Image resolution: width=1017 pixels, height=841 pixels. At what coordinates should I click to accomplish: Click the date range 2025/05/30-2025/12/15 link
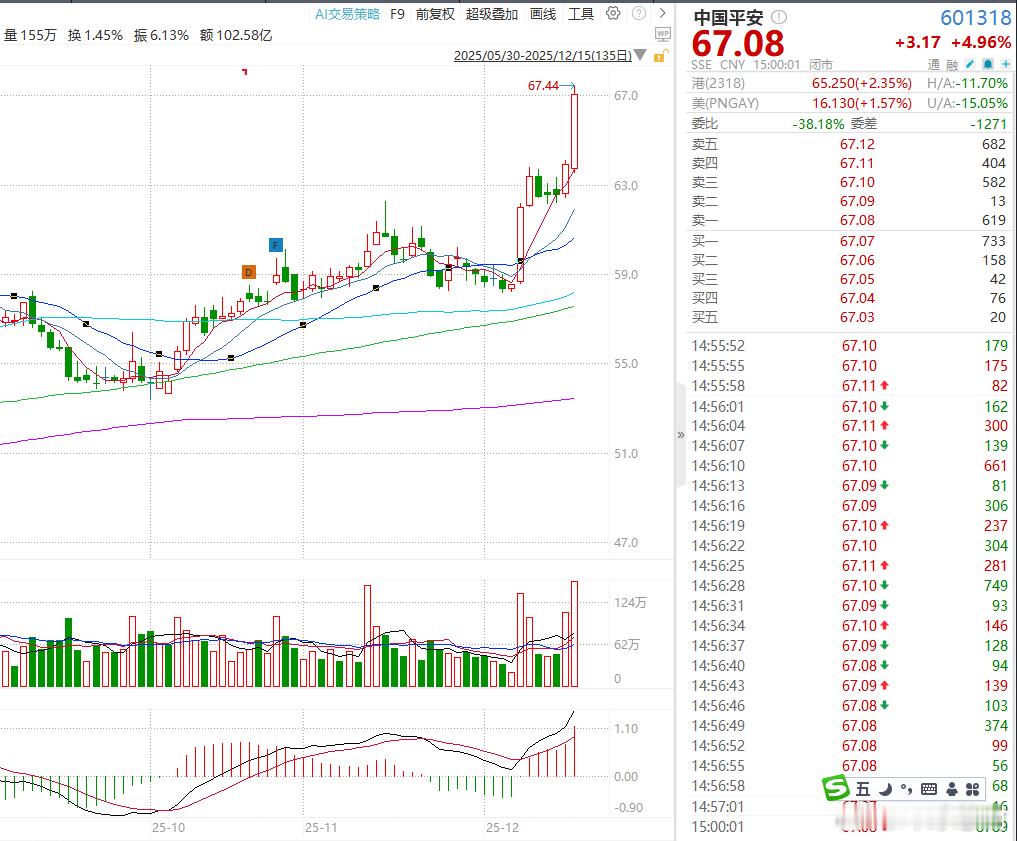pyautogui.click(x=543, y=56)
